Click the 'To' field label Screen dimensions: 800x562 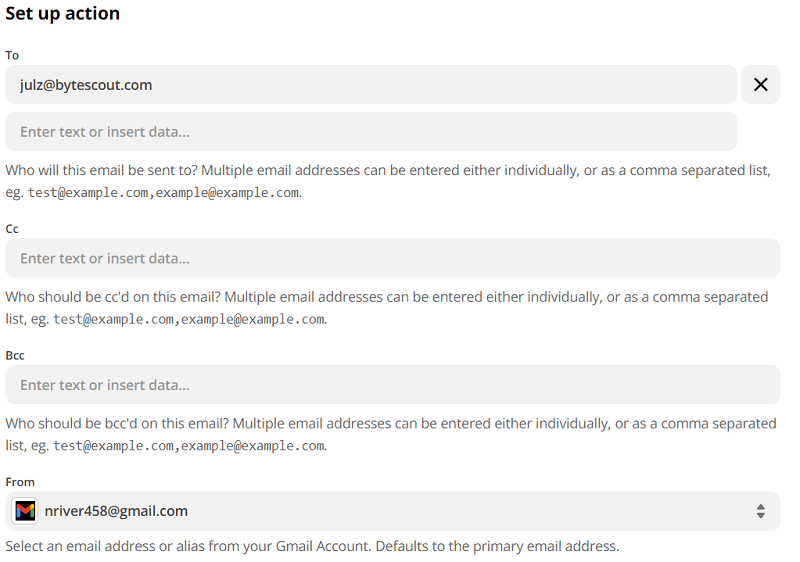(x=12, y=55)
